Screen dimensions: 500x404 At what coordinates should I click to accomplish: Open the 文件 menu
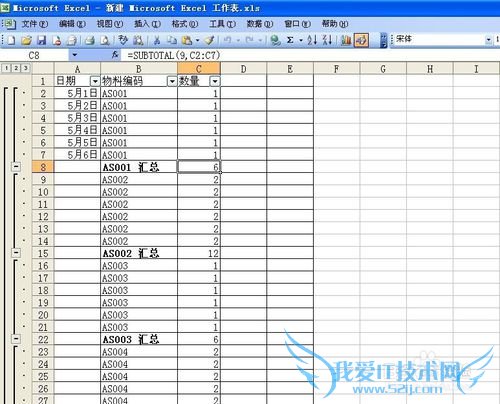[35, 24]
